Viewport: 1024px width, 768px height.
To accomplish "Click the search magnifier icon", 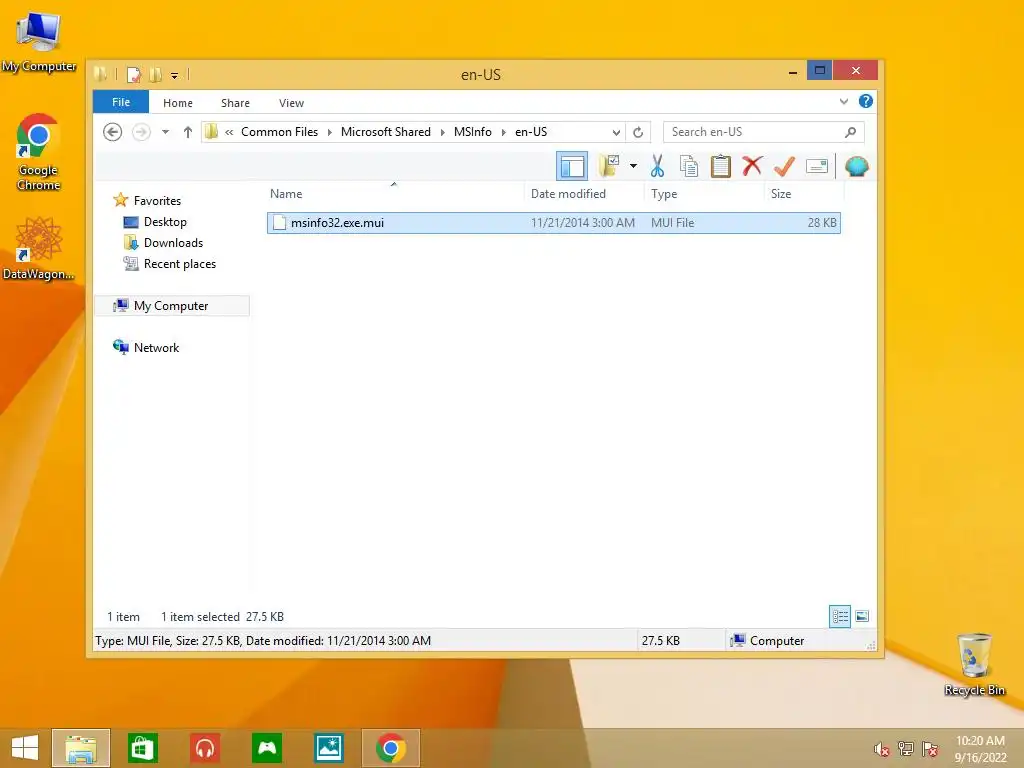I will pos(850,132).
